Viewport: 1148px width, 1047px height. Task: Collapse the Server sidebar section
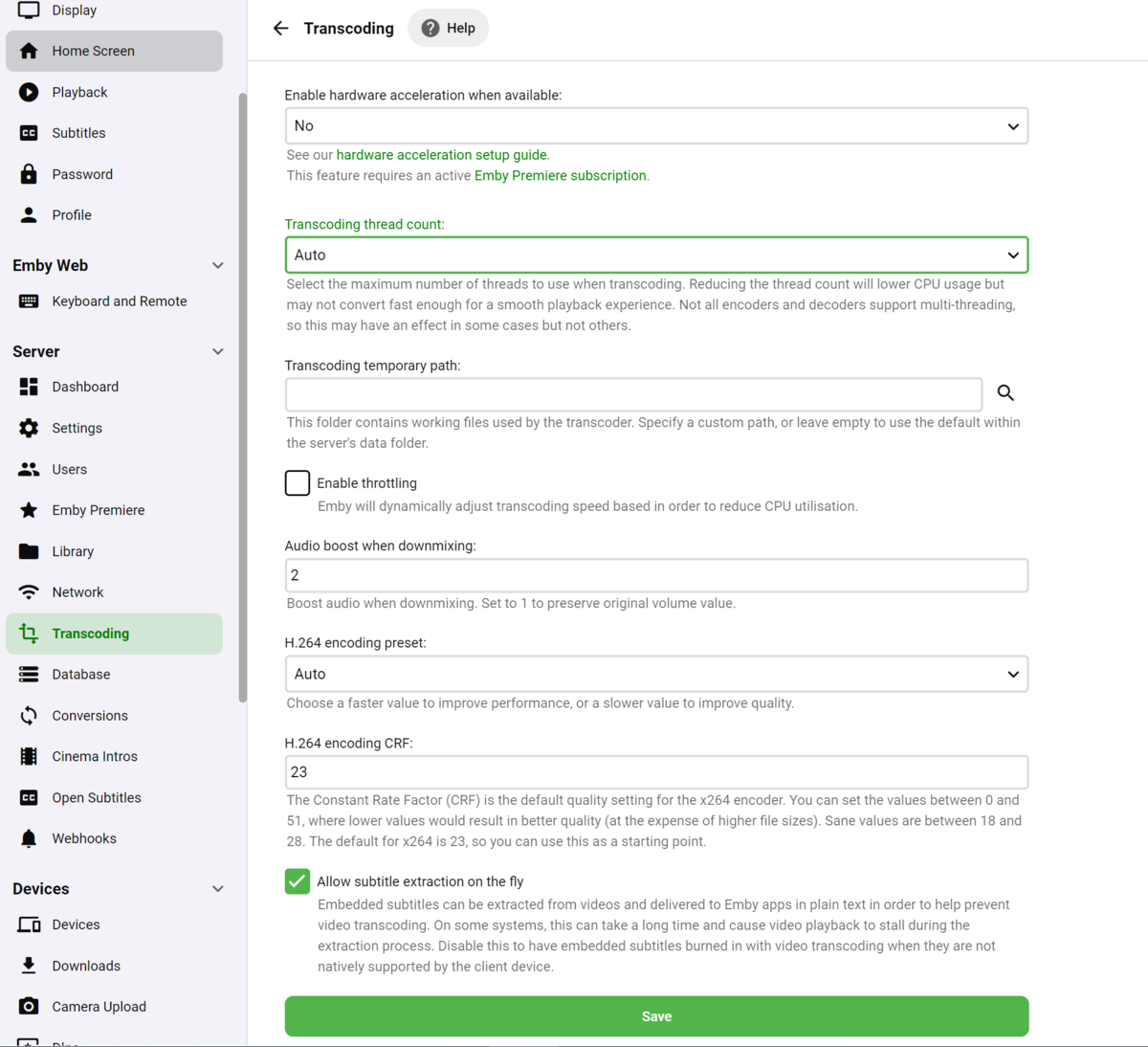coord(217,351)
